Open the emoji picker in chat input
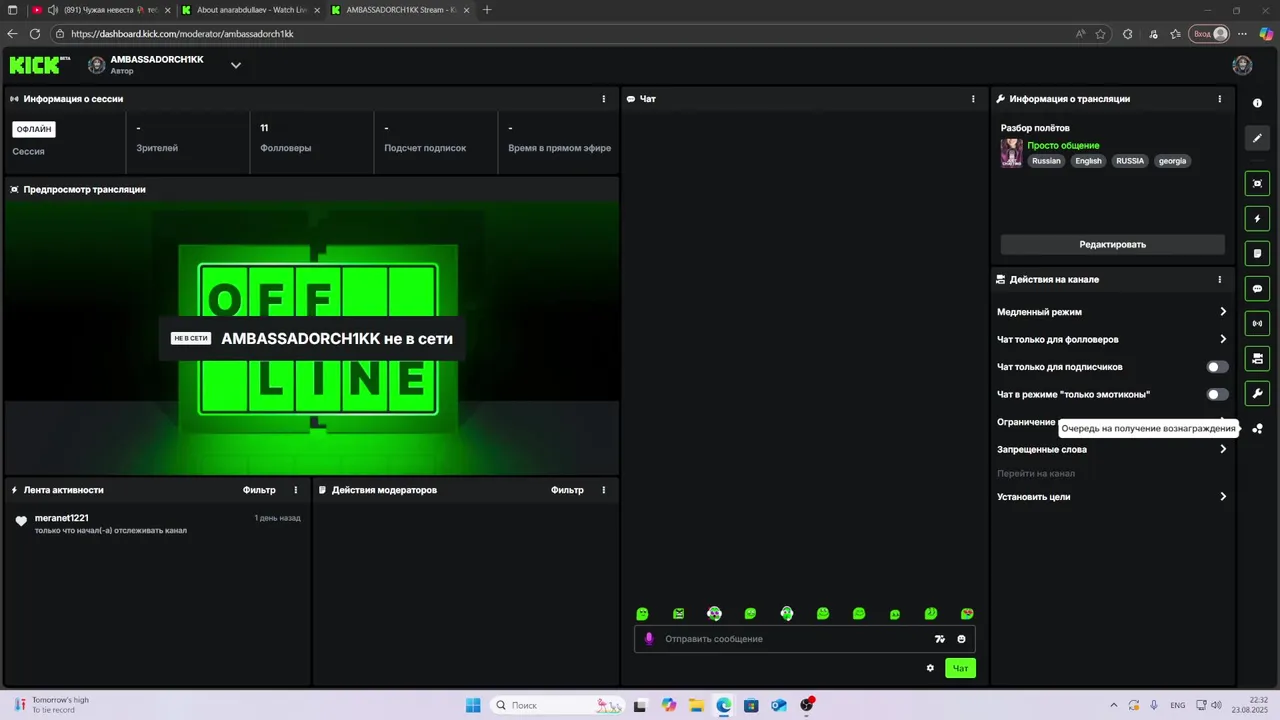 point(961,639)
